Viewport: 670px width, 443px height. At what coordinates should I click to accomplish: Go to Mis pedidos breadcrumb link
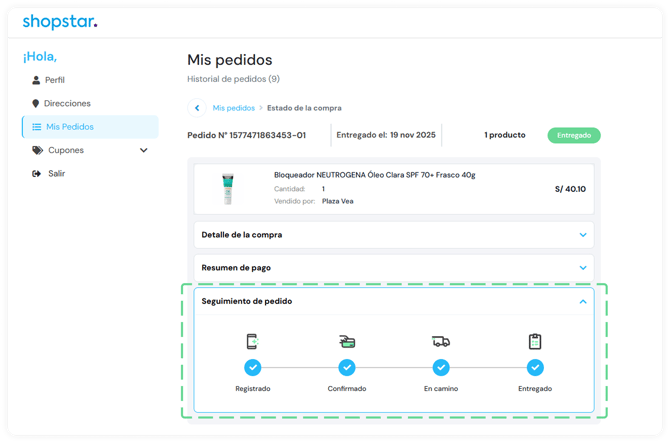tap(233, 107)
